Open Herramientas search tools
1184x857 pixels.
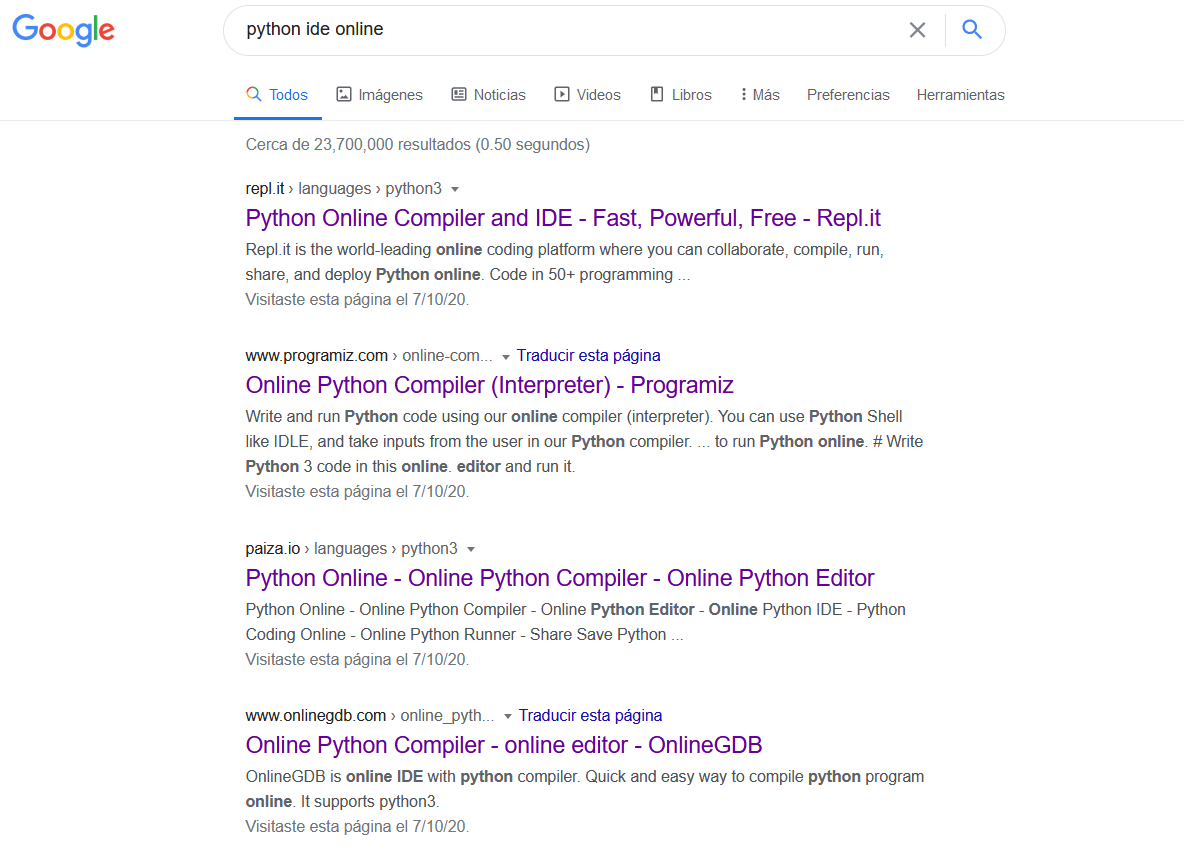[x=960, y=95]
